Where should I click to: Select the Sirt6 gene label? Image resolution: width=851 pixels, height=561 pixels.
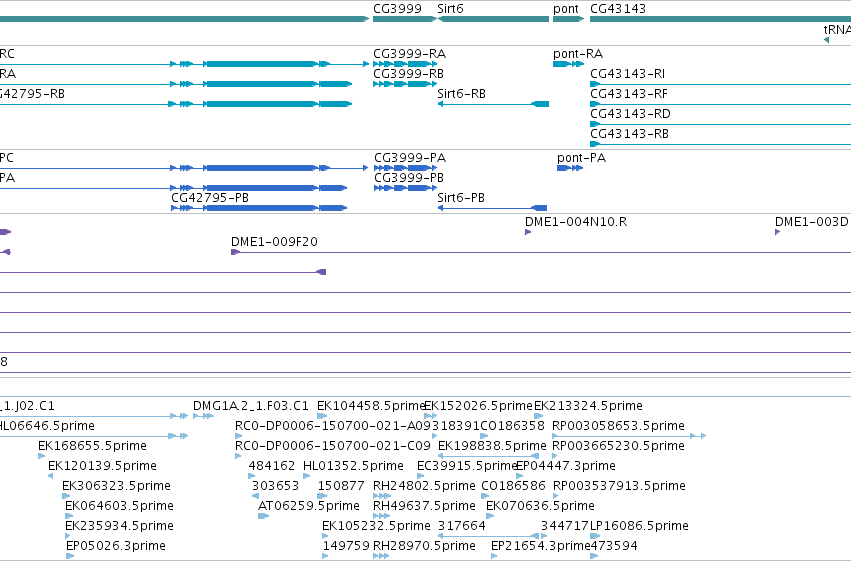pos(450,9)
